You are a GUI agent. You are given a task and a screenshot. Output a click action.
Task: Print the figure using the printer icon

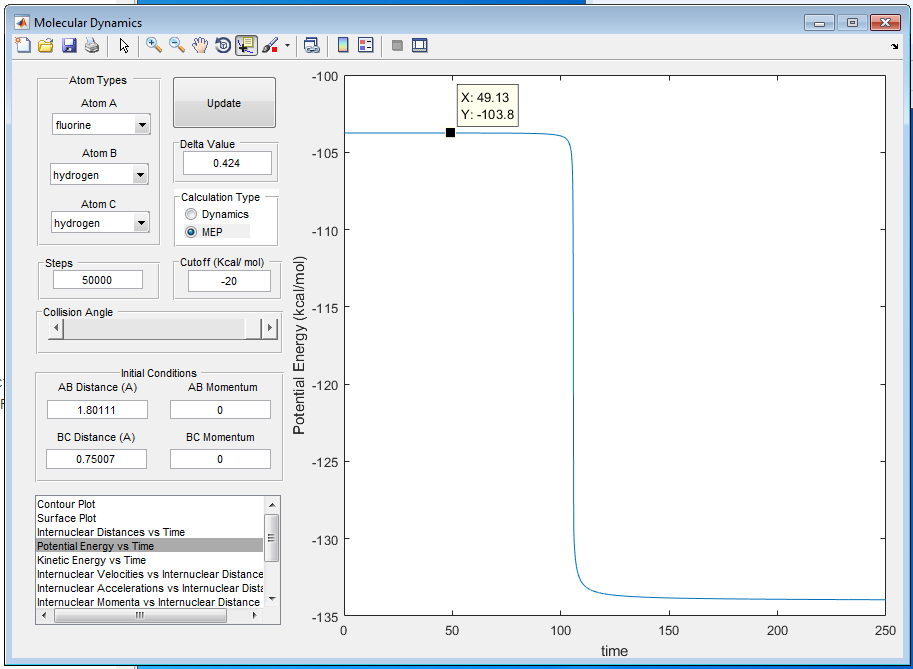91,45
